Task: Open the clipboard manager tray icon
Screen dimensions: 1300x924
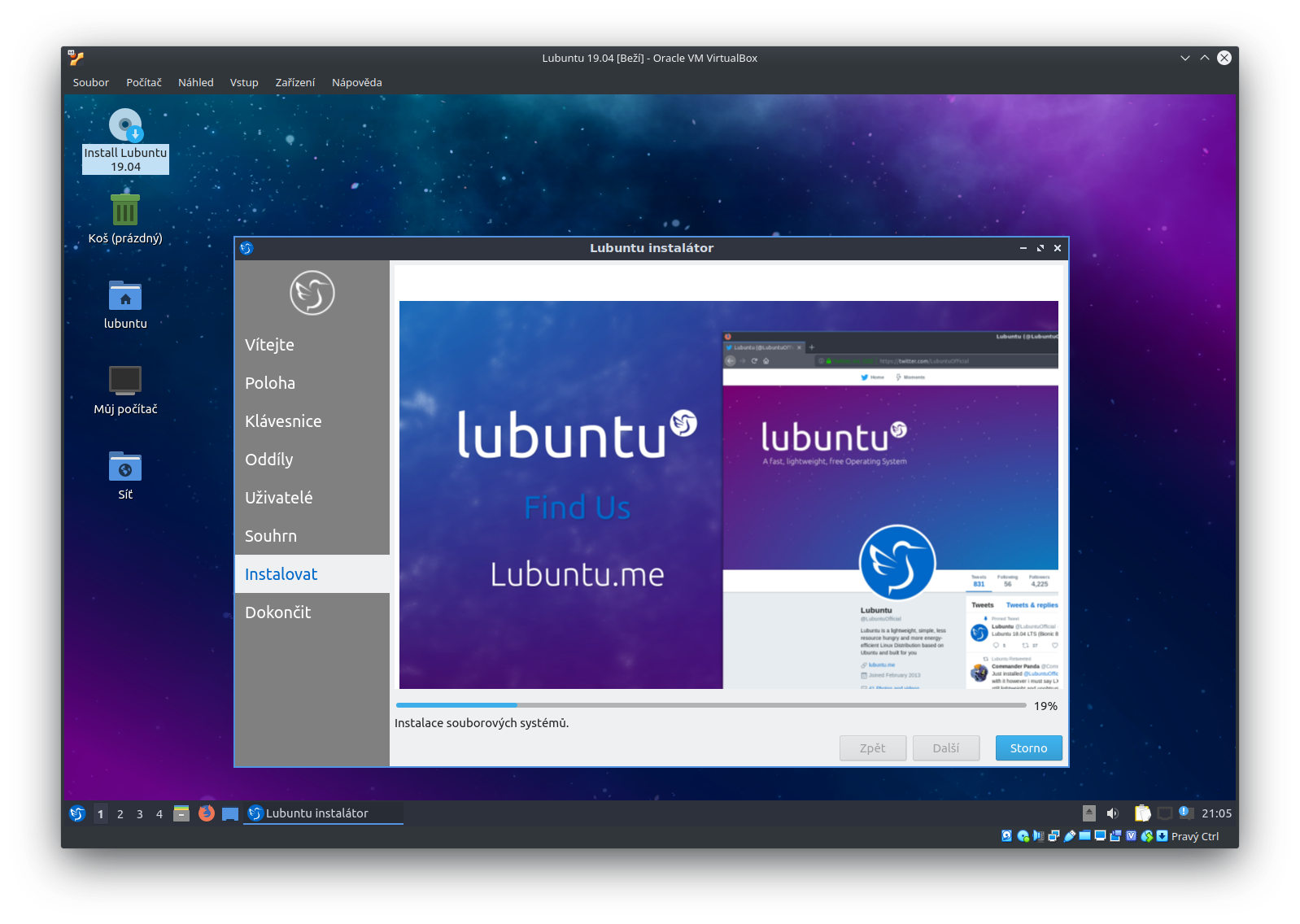Action: tap(1143, 813)
